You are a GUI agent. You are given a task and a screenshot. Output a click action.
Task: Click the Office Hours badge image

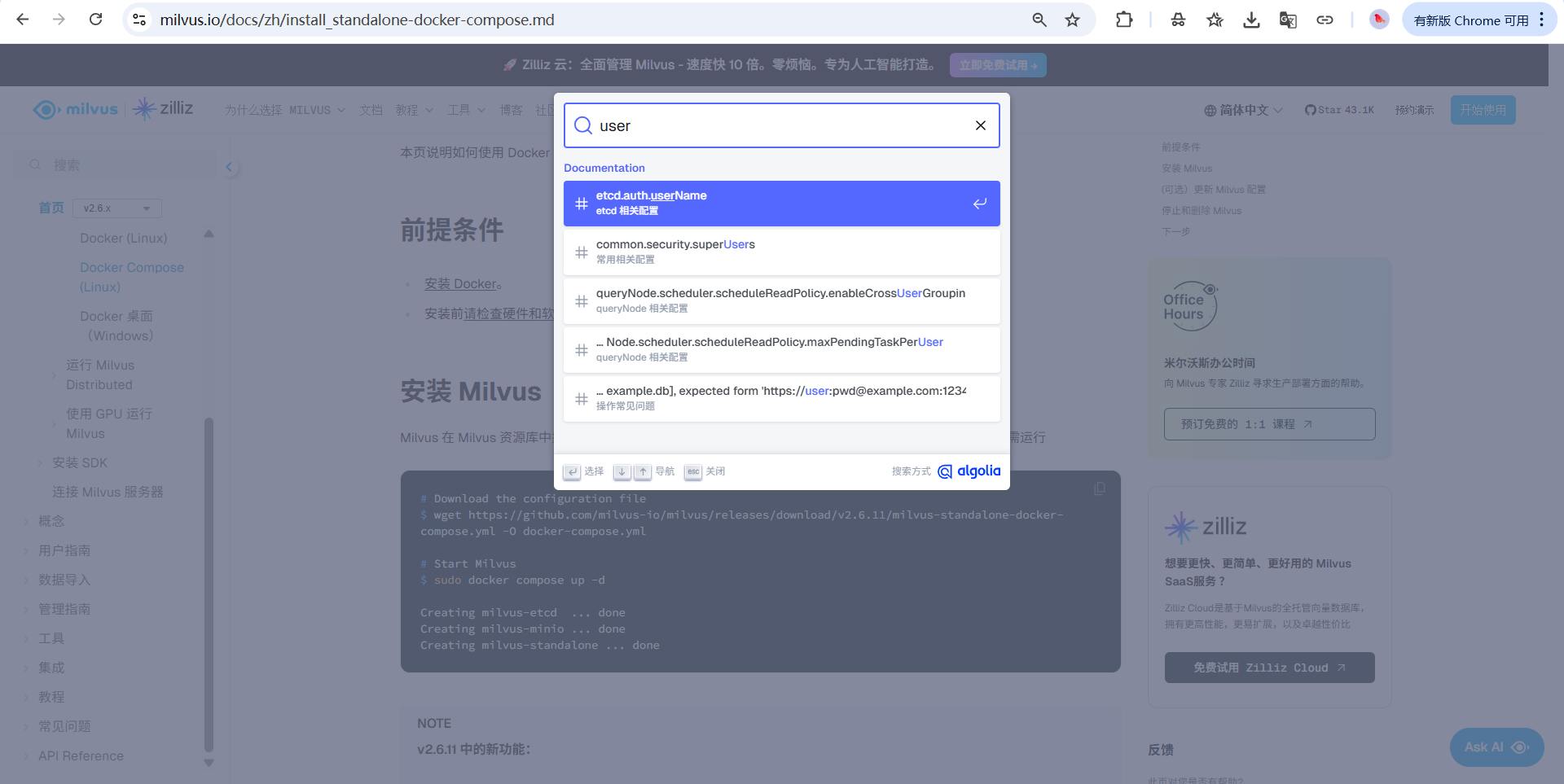click(x=1190, y=306)
